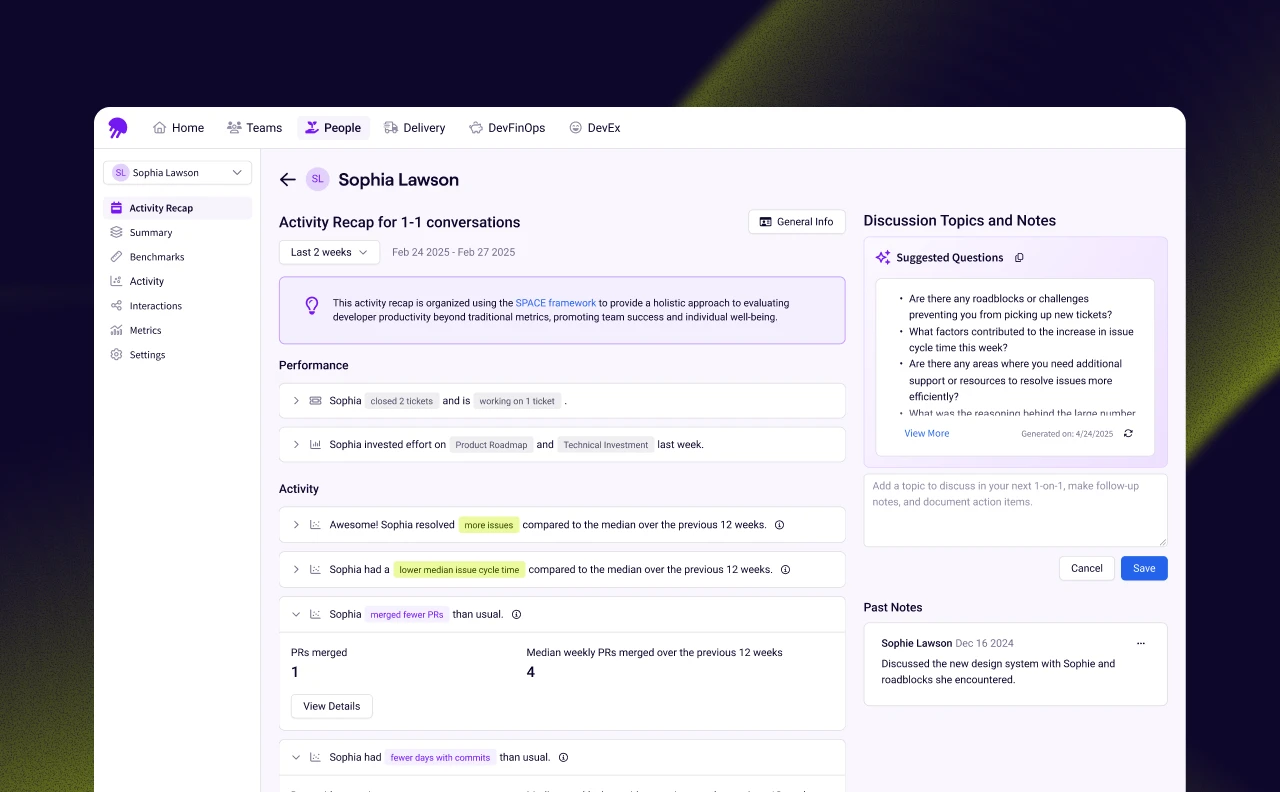Screen dimensions: 1280x792
Task: Click info icon on the resolved more issues row
Action: point(779,525)
